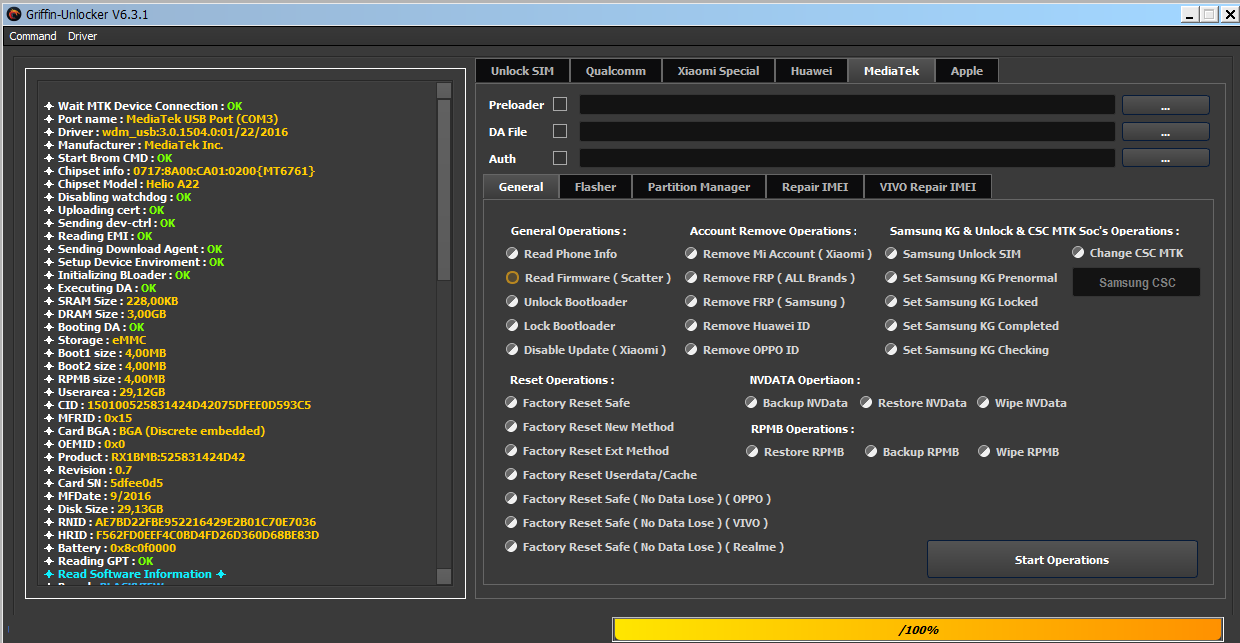Choose Restore RPMB option
Screen dimensions: 1240x643
(795, 452)
